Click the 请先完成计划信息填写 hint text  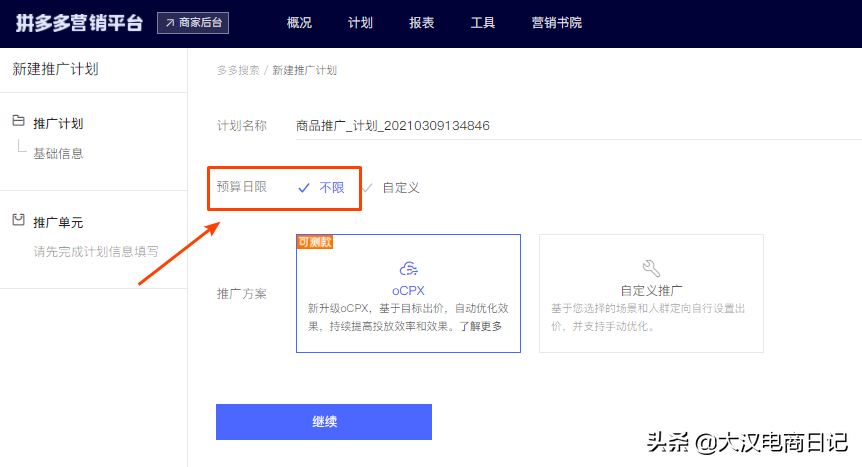pyautogui.click(x=96, y=252)
